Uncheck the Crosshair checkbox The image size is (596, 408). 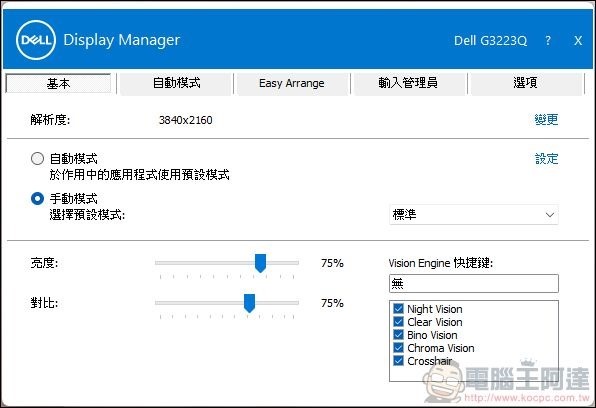398,360
